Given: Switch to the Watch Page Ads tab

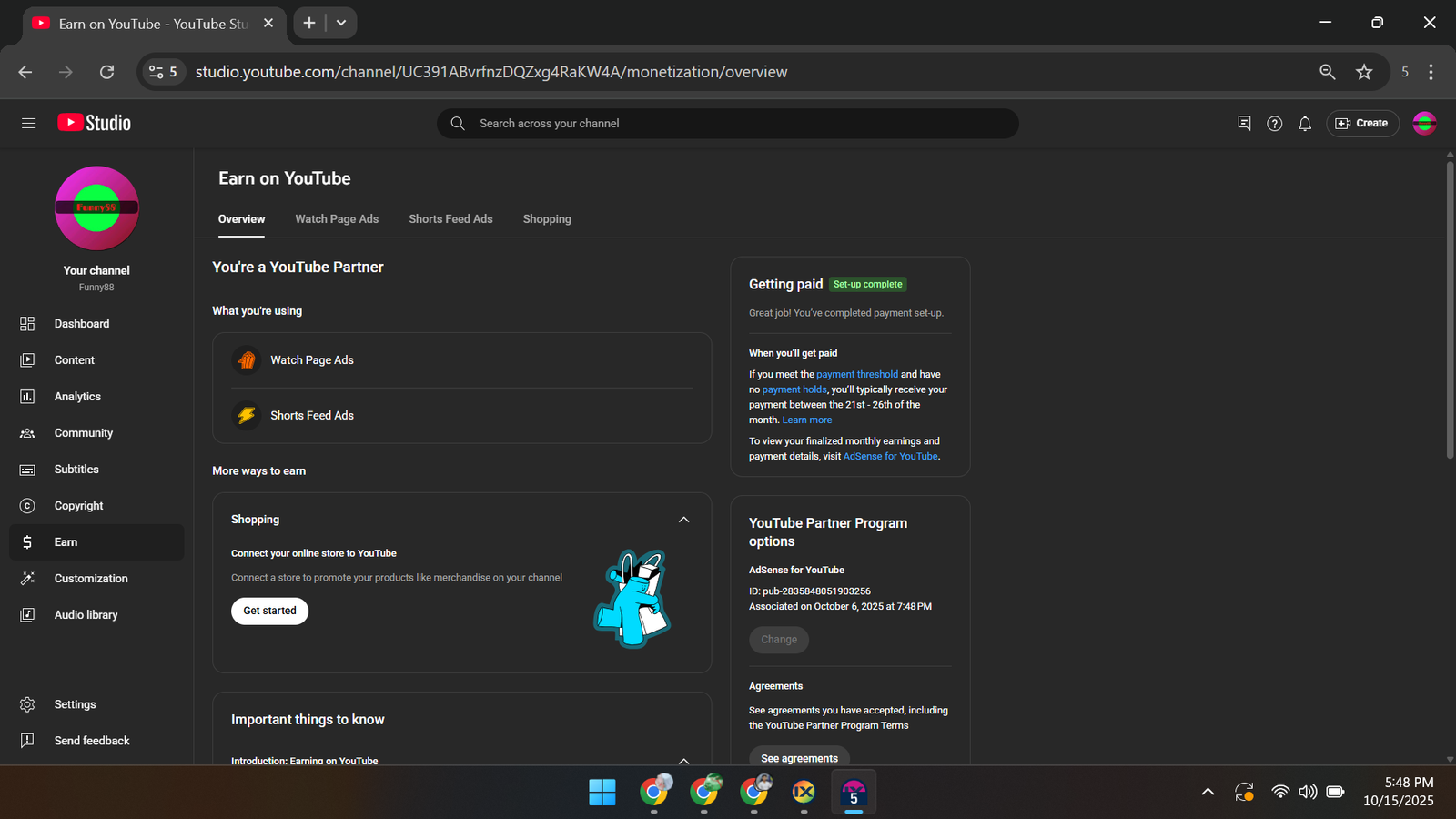Looking at the screenshot, I should (337, 219).
